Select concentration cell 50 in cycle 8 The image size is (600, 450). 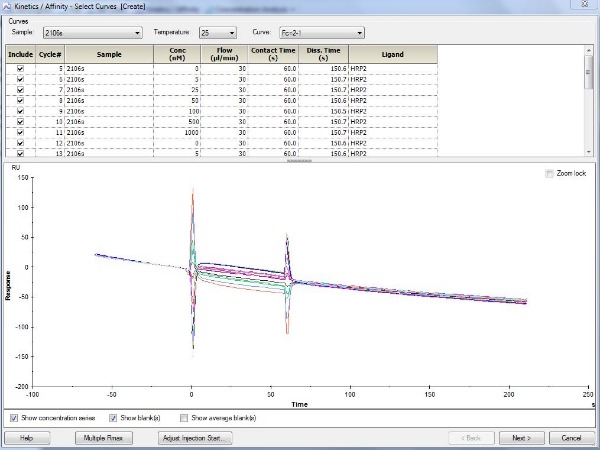tap(177, 100)
